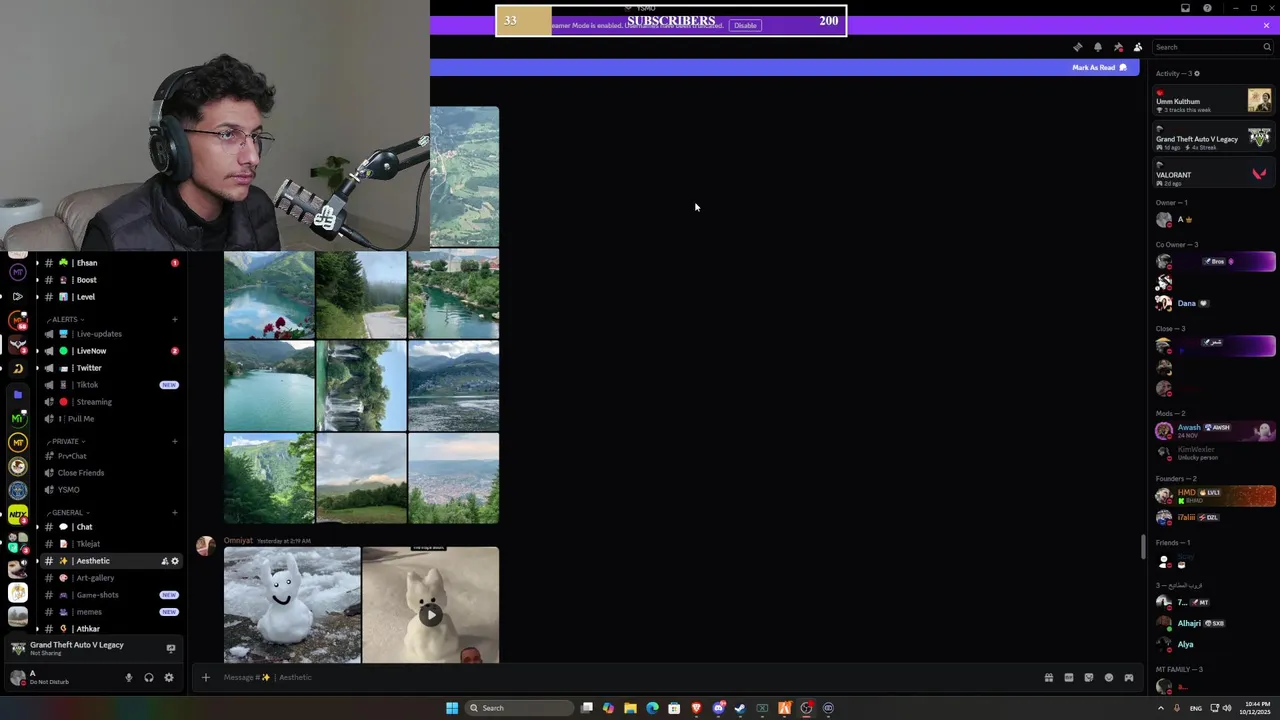Screen dimensions: 1280x720
Task: Open the LiveNow channel
Action: click(x=110, y=351)
